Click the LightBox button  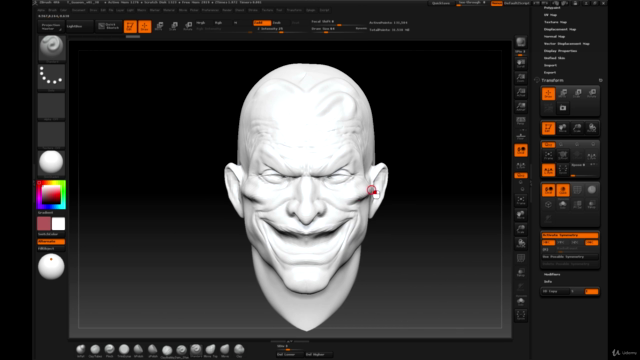(x=80, y=27)
